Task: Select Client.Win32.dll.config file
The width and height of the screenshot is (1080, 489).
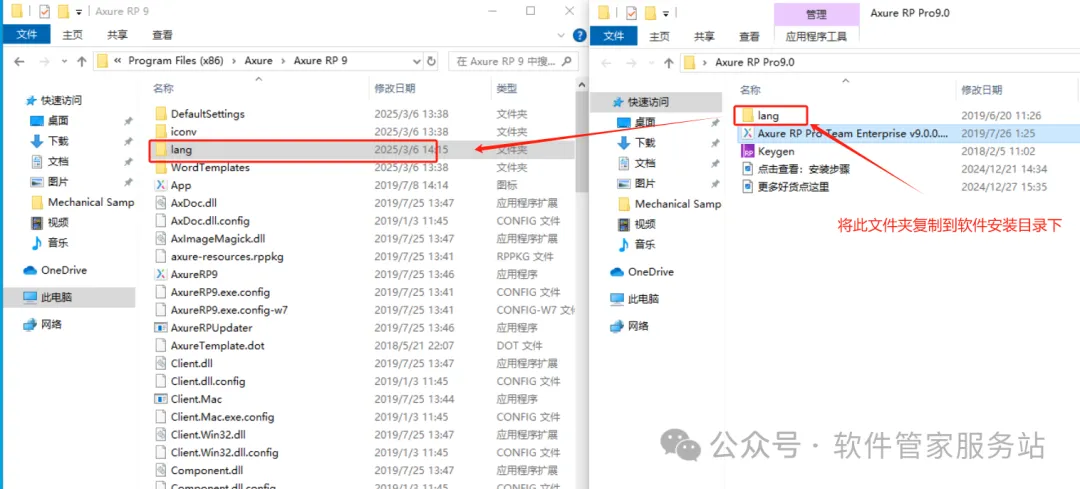Action: point(225,452)
